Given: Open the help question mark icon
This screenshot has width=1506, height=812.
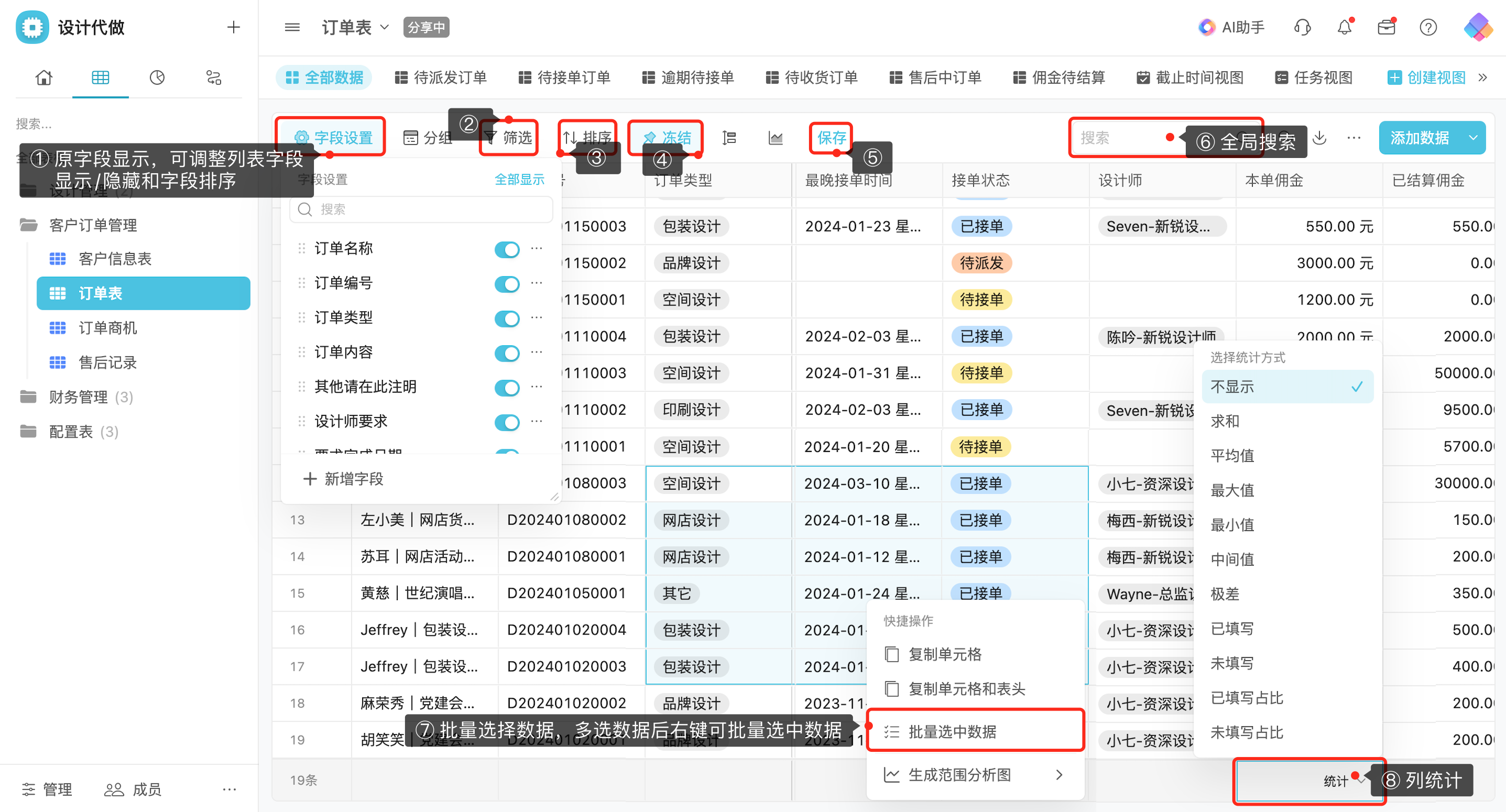Looking at the screenshot, I should tap(1428, 27).
